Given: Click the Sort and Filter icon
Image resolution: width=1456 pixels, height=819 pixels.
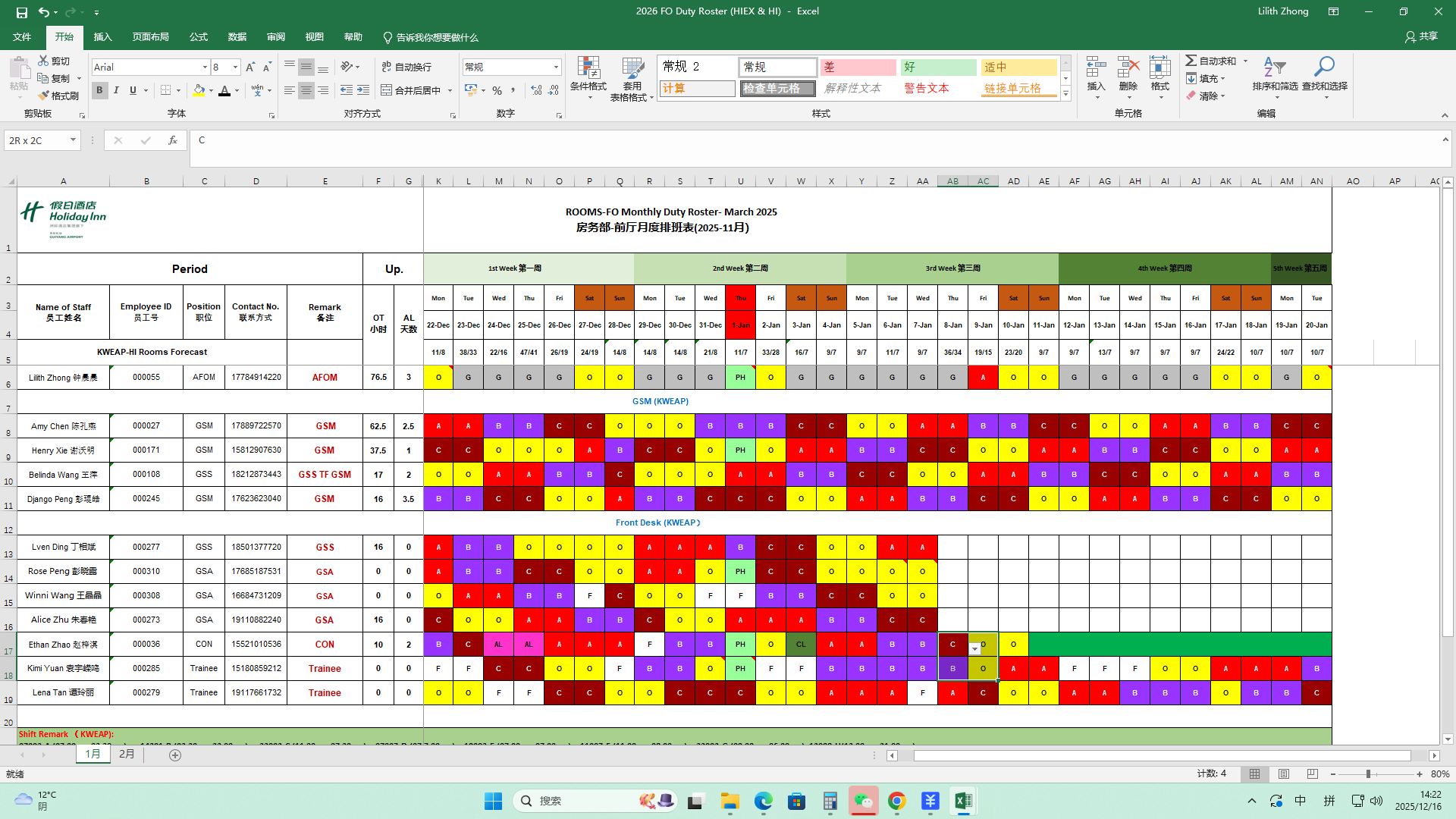Looking at the screenshot, I should point(1274,68).
